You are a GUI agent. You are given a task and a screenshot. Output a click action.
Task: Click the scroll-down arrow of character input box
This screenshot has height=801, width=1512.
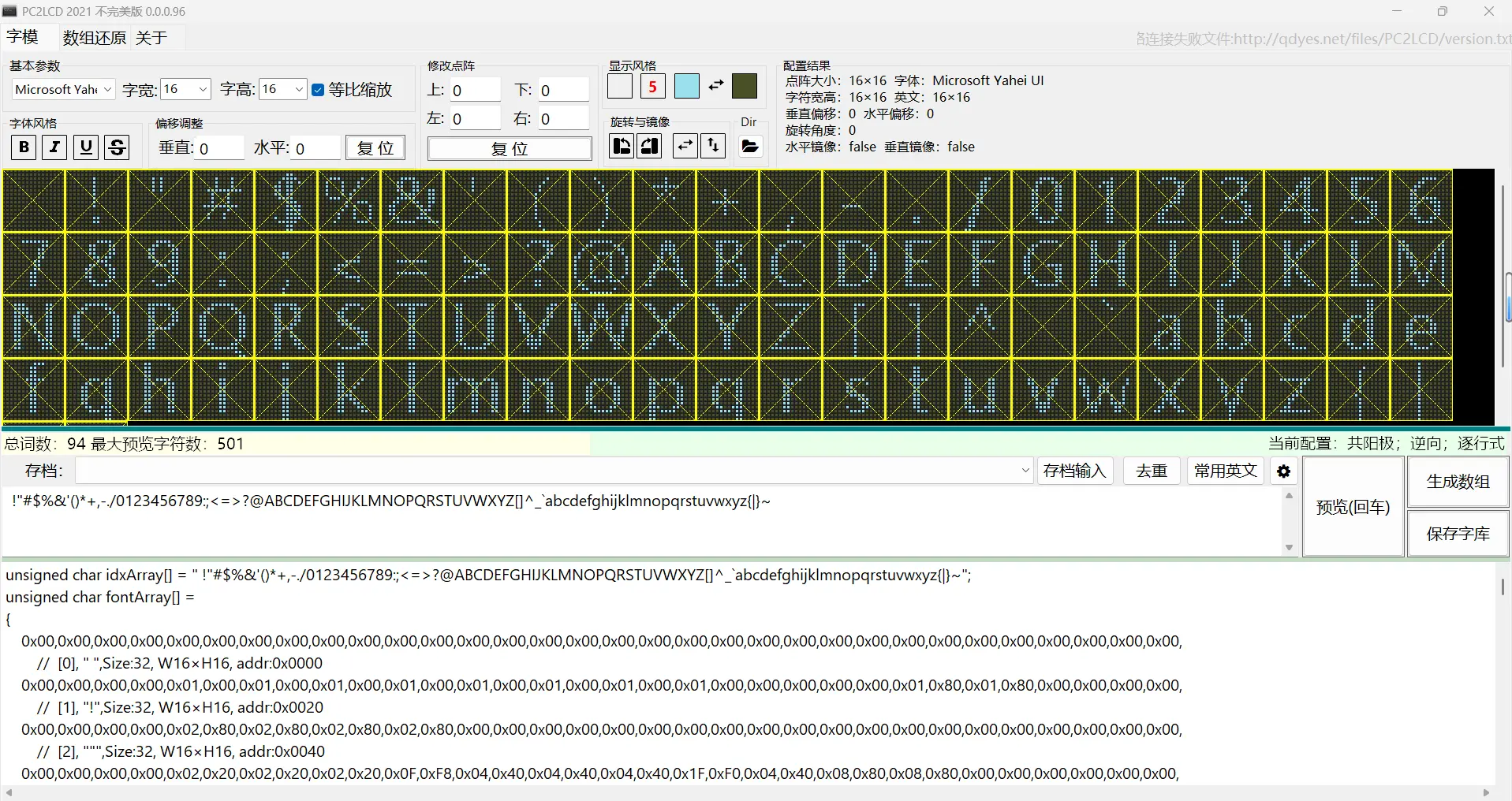coord(1290,548)
